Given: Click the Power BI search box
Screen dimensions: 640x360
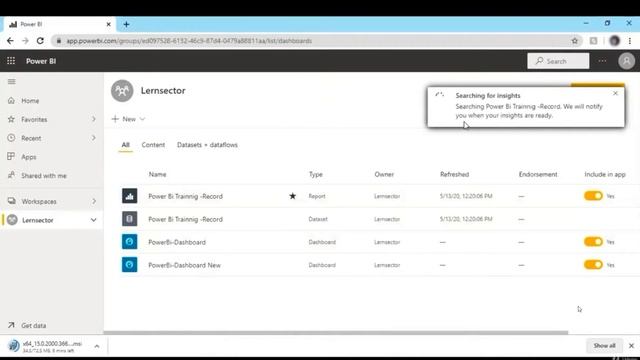Looking at the screenshot, I should point(558,61).
